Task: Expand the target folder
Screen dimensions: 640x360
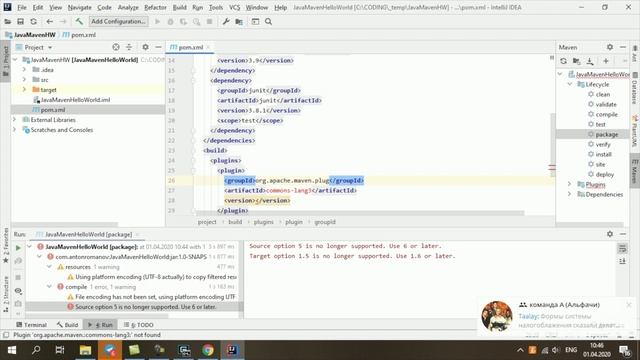Action: pyautogui.click(x=24, y=89)
